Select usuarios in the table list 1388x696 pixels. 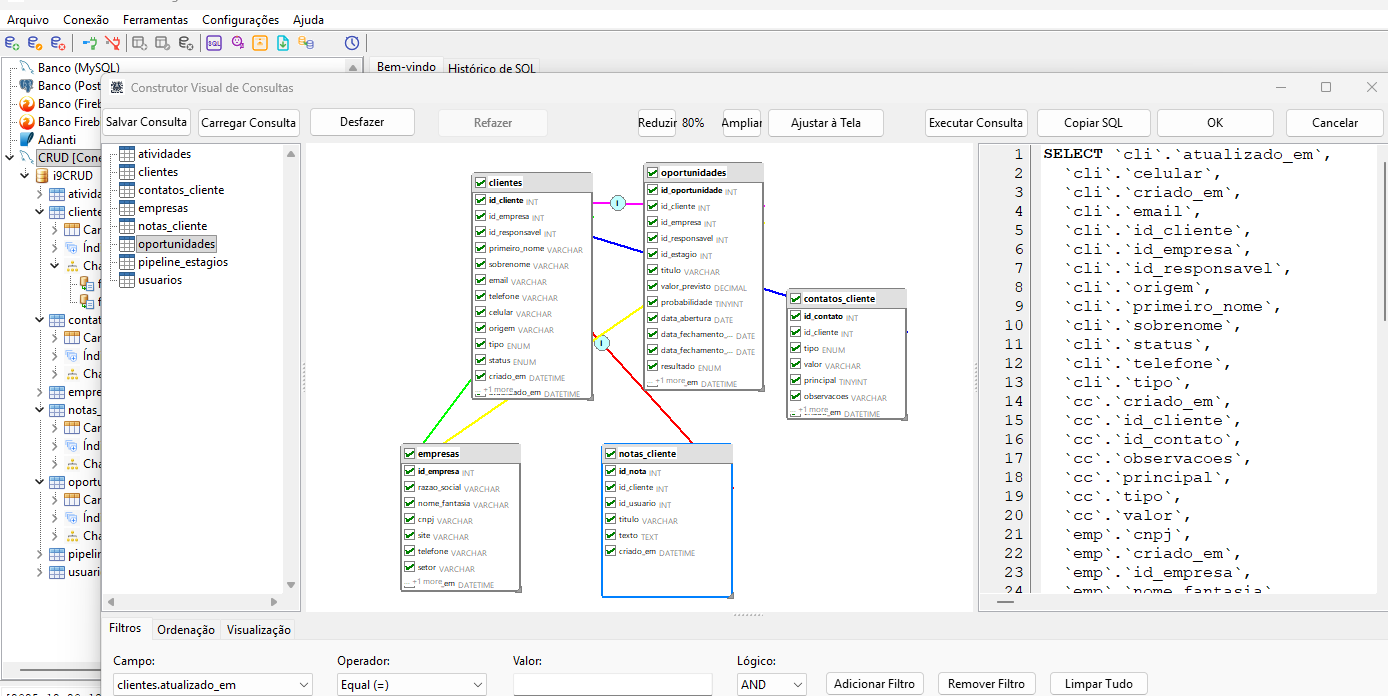pos(160,280)
